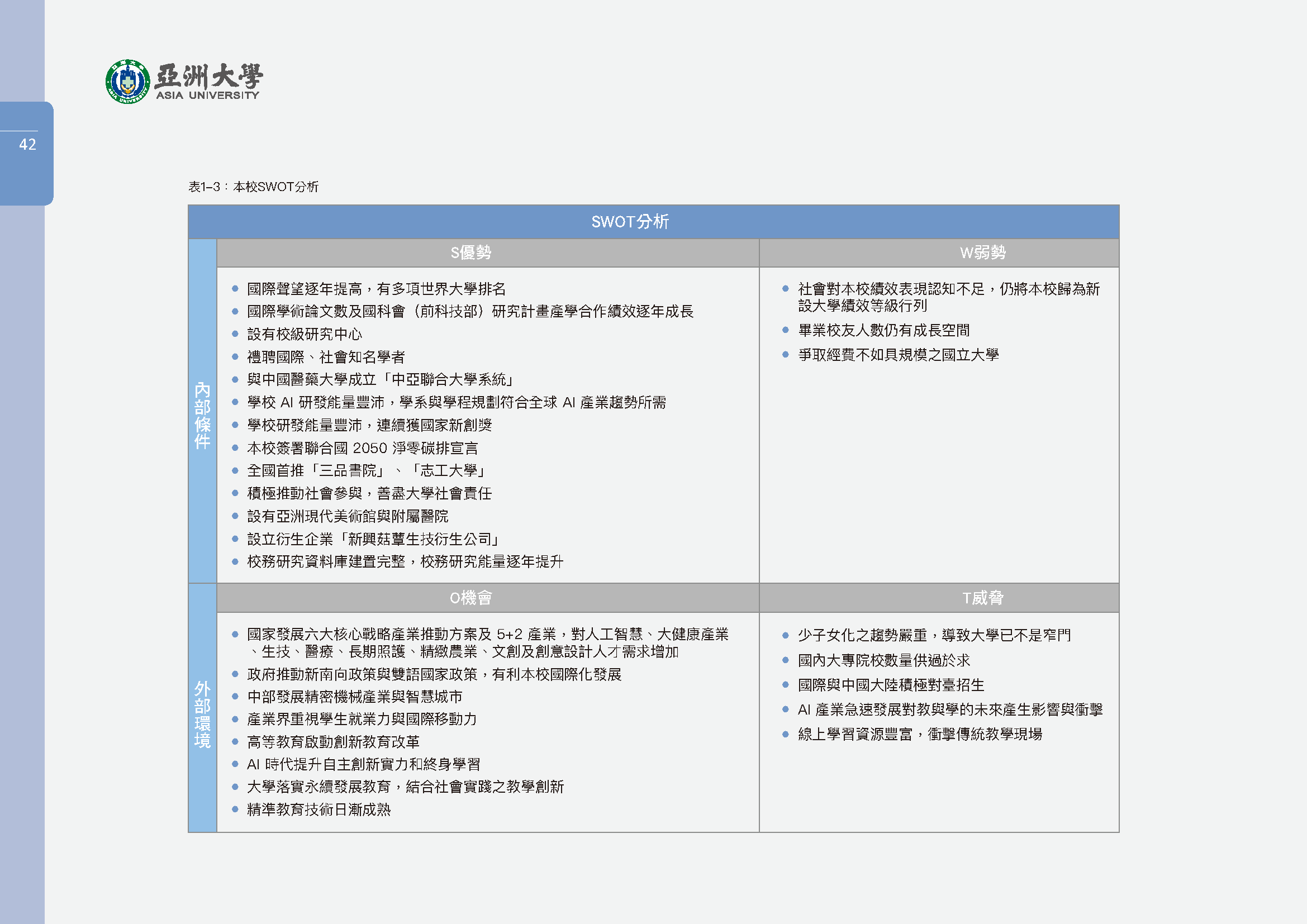Click the line 政府推動新南向政策與雙語國家政策
The image size is (1307, 924).
[434, 674]
